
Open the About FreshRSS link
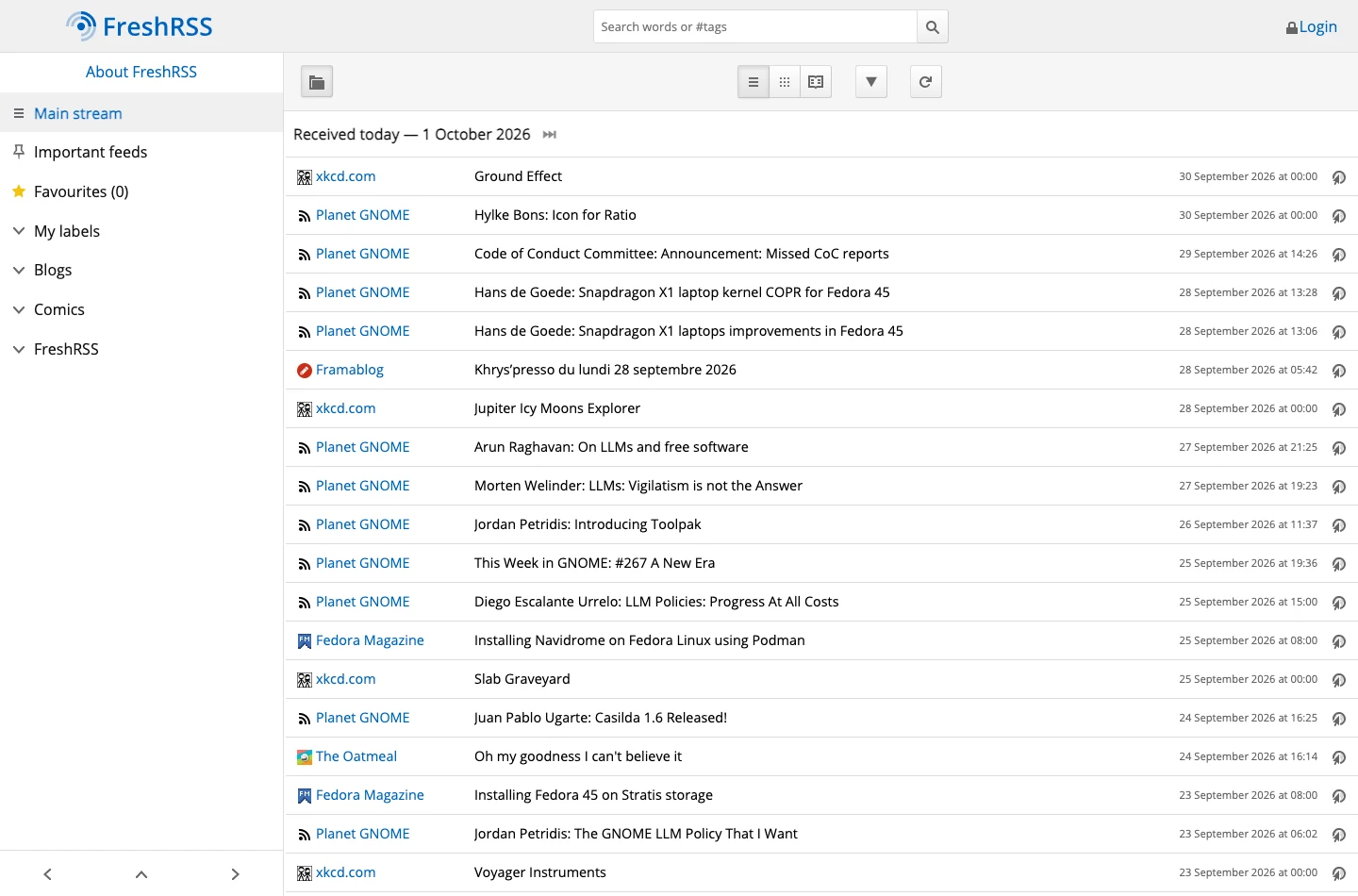coord(141,72)
